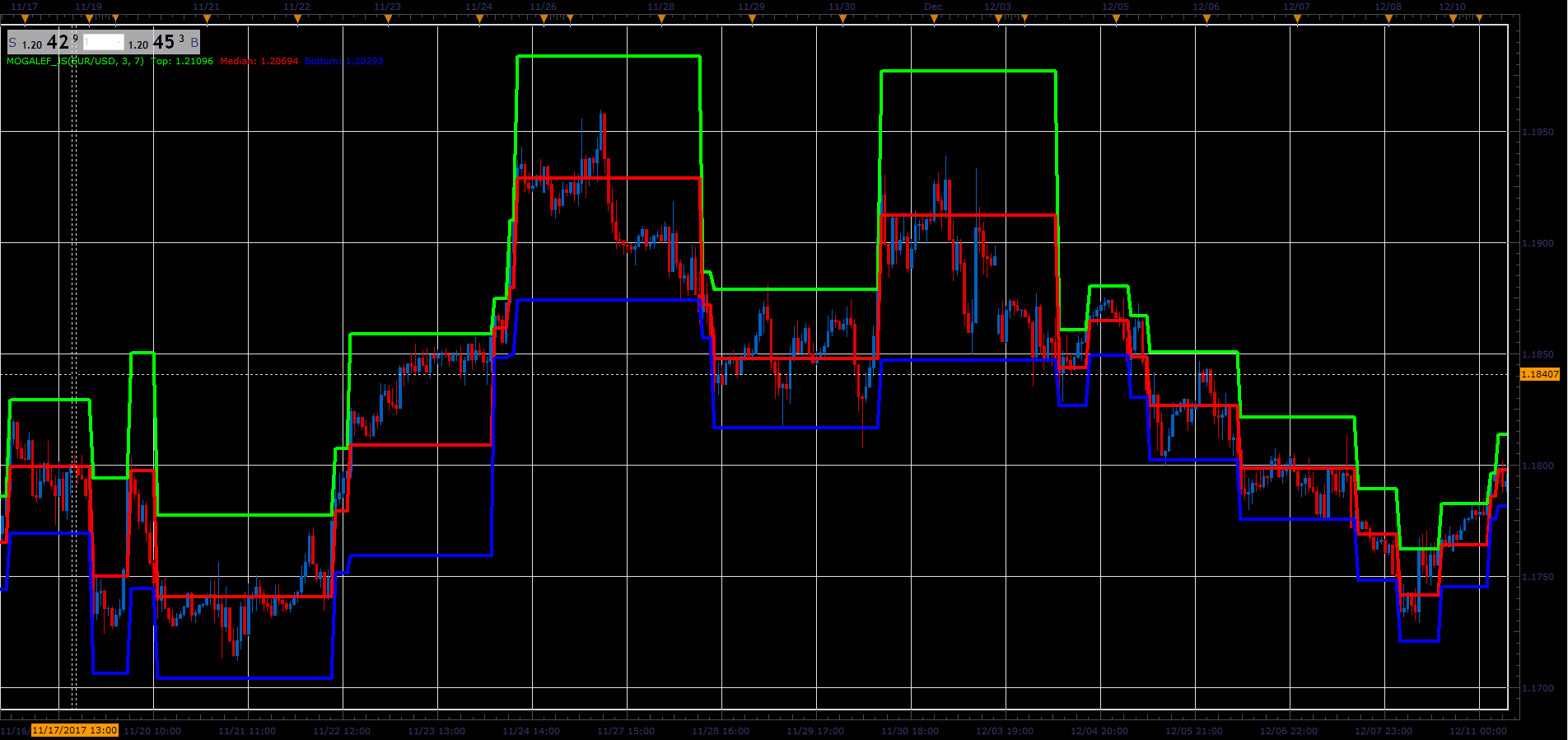Click the 11/30 18:00 time axis label
Image resolution: width=1568 pixels, height=740 pixels.
point(910,731)
